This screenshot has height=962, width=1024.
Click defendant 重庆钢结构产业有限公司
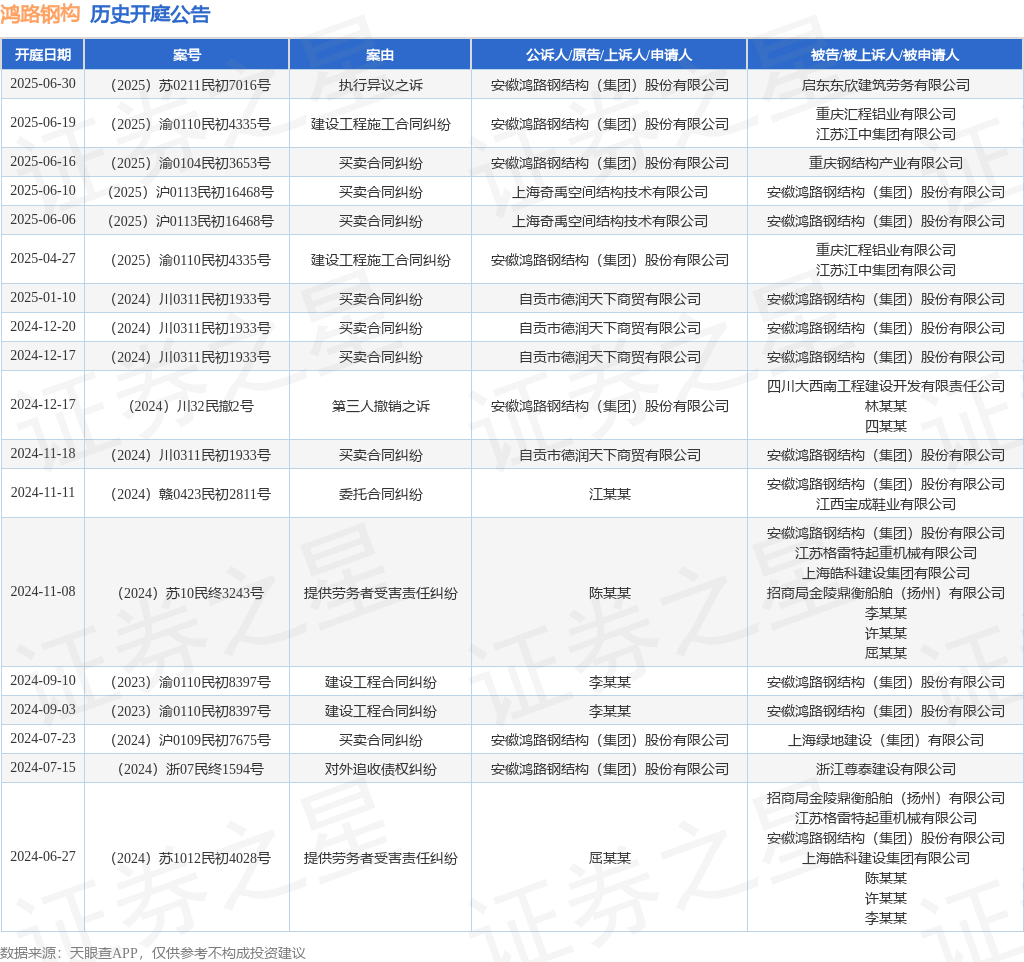pyautogui.click(x=886, y=163)
